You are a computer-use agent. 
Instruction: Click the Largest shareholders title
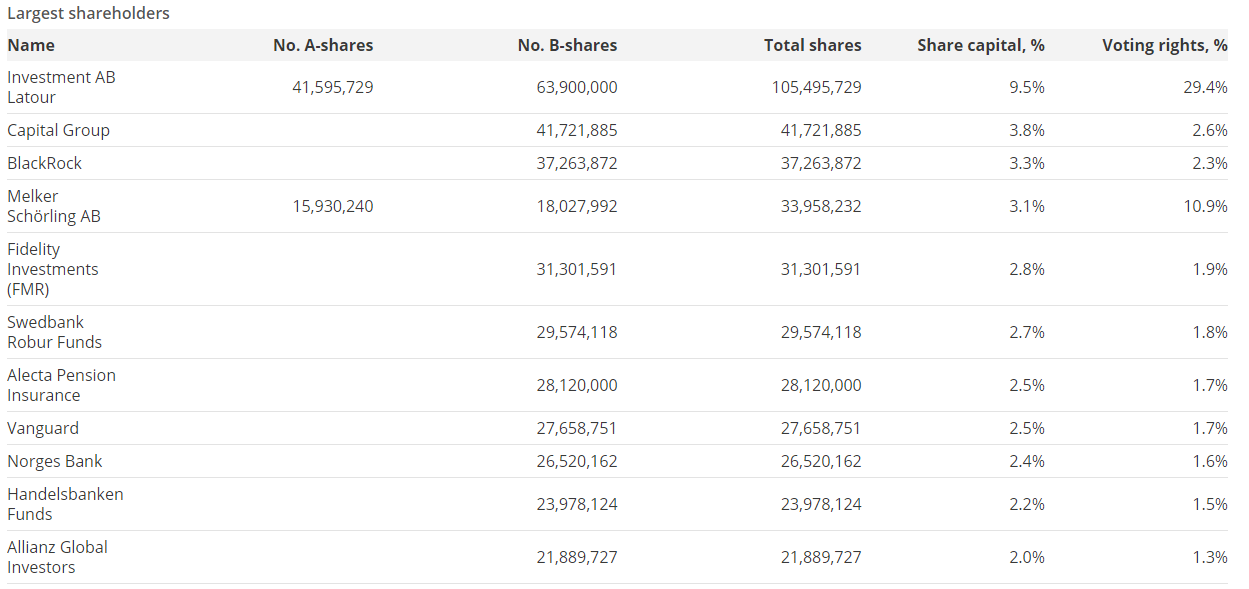(88, 13)
